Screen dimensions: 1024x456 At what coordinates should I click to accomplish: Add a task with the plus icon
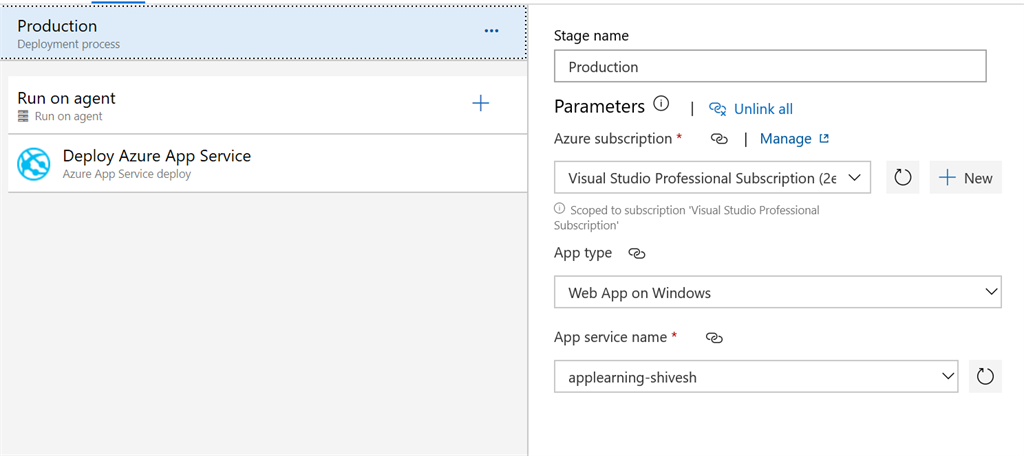pyautogui.click(x=481, y=103)
